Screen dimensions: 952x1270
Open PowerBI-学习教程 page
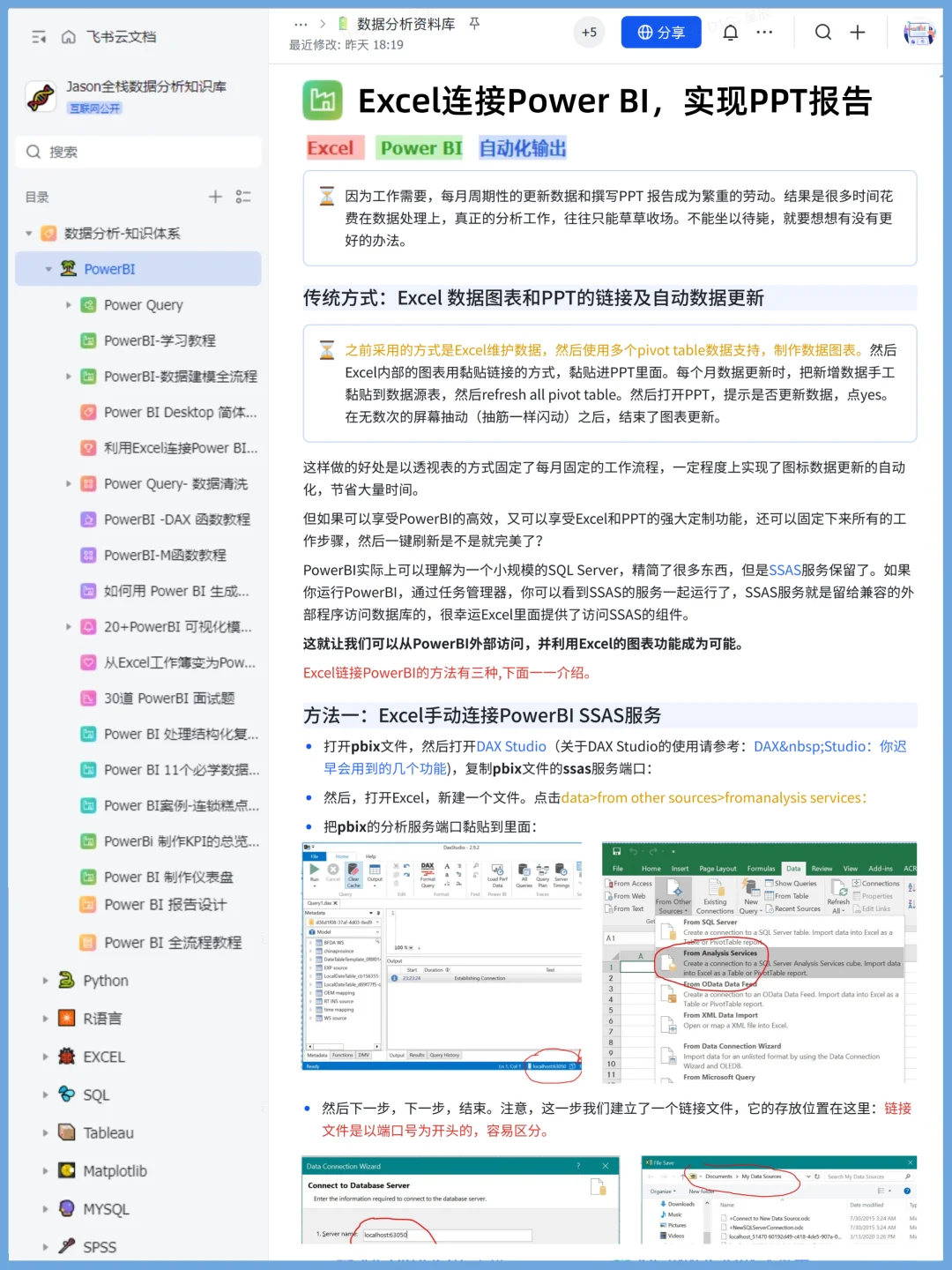coord(160,340)
